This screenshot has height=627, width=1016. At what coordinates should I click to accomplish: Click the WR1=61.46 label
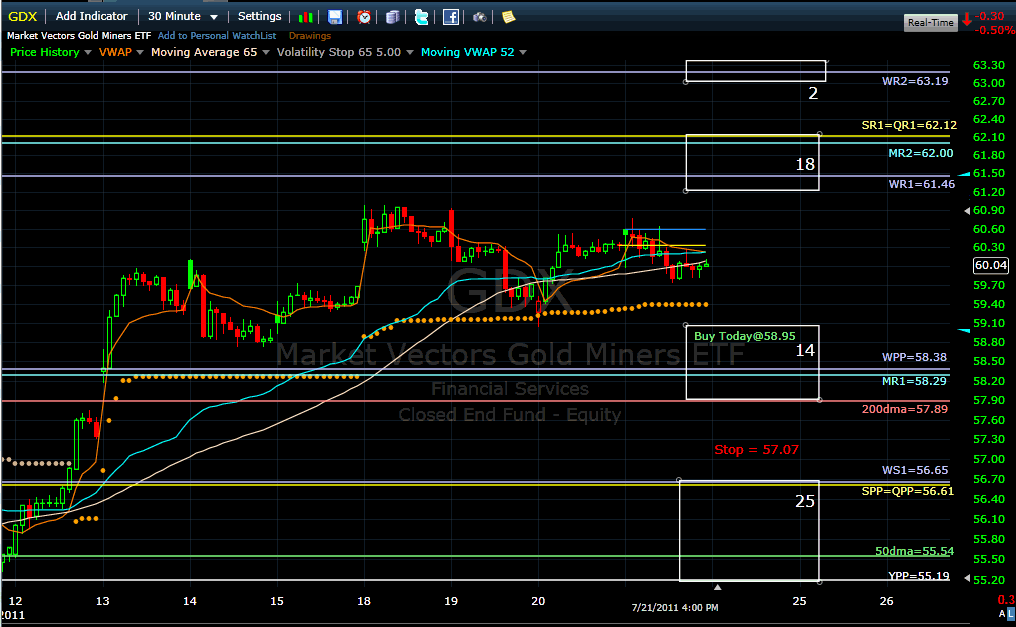(x=921, y=184)
